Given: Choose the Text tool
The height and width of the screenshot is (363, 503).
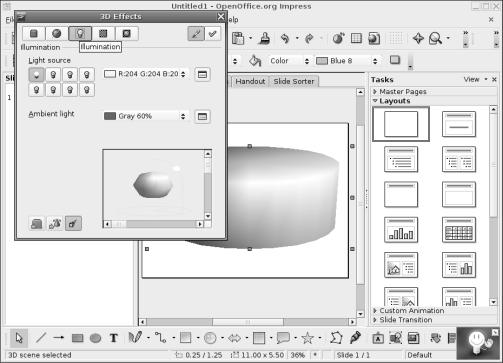Looking at the screenshot, I should (114, 338).
